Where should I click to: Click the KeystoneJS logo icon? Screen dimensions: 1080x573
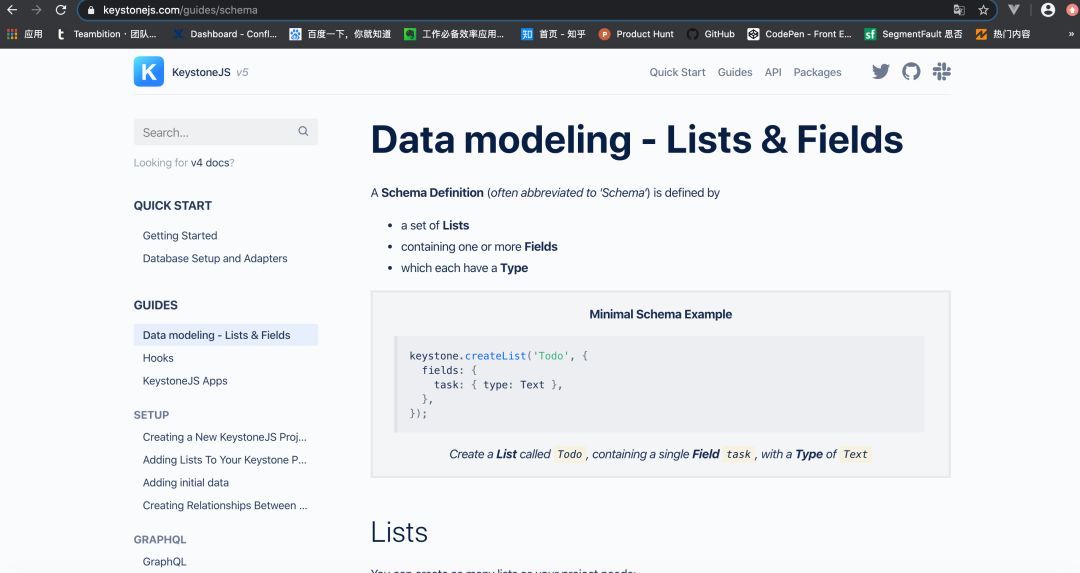tap(149, 72)
